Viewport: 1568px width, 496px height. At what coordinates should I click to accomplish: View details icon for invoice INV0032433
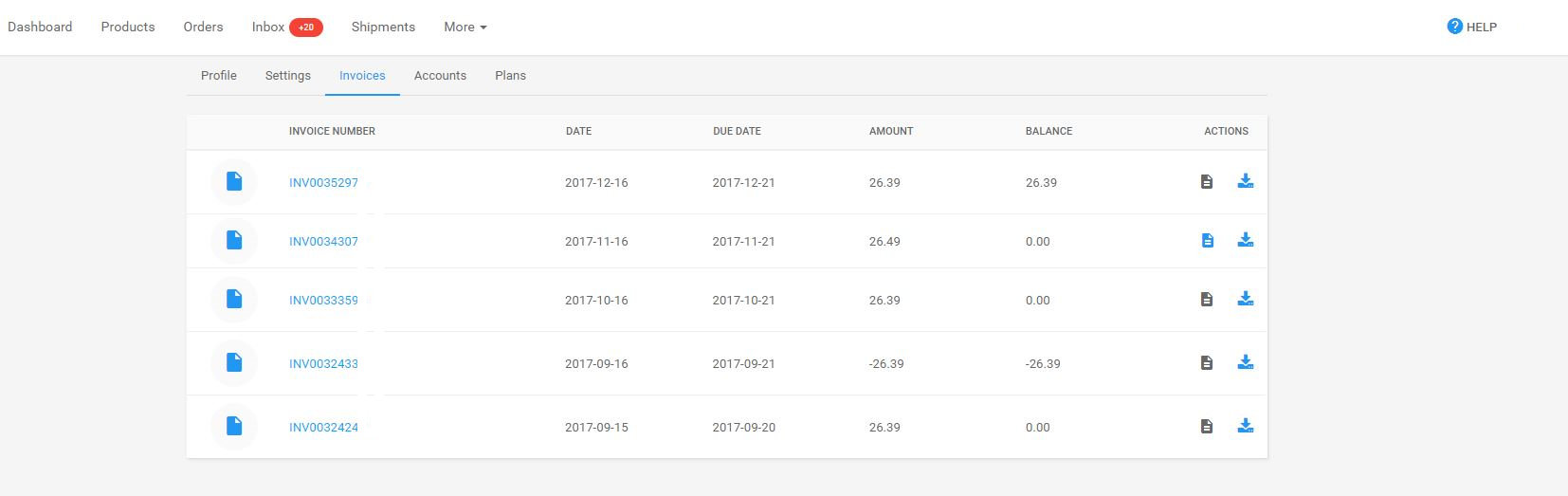1207,362
